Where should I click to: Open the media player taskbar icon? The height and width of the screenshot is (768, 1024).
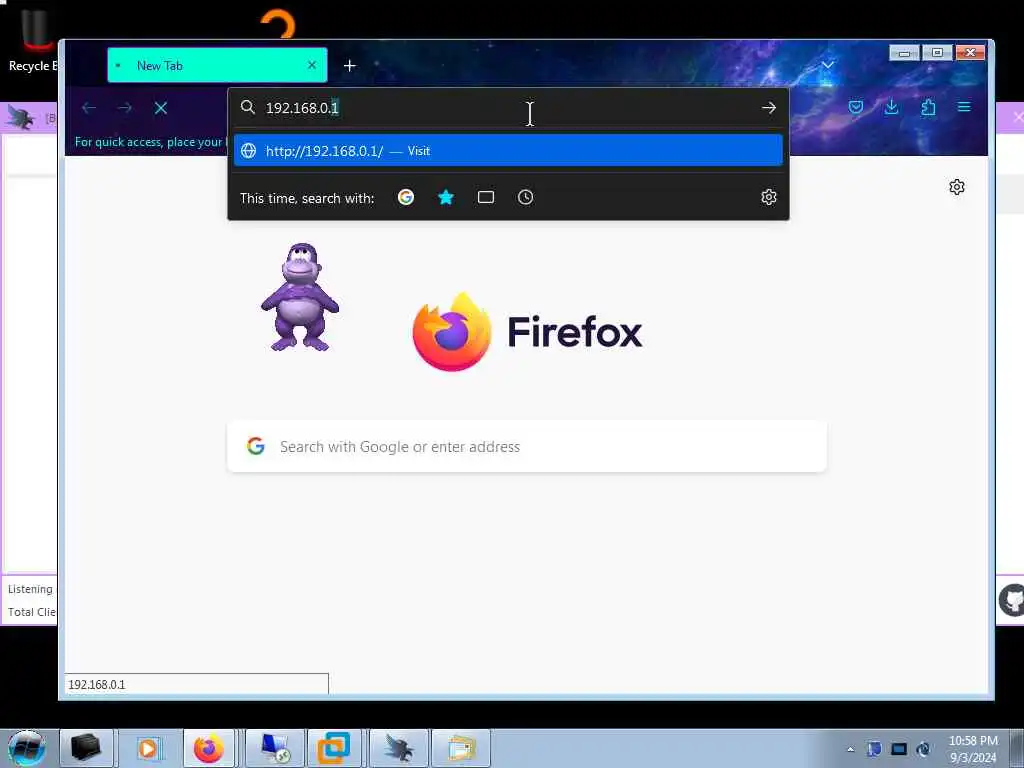[x=148, y=748]
